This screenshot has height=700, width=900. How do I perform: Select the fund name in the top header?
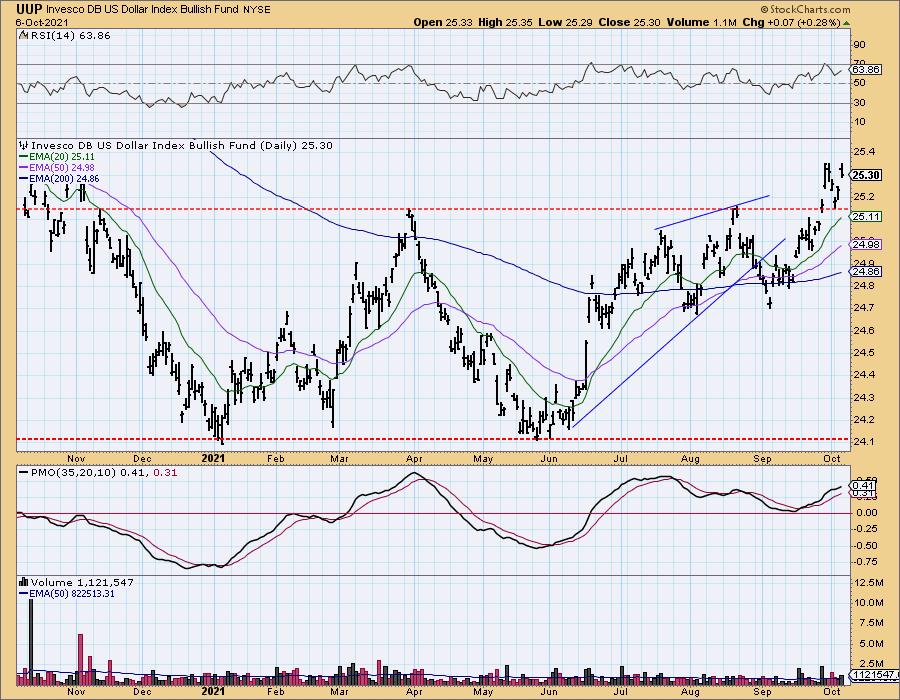(x=143, y=10)
